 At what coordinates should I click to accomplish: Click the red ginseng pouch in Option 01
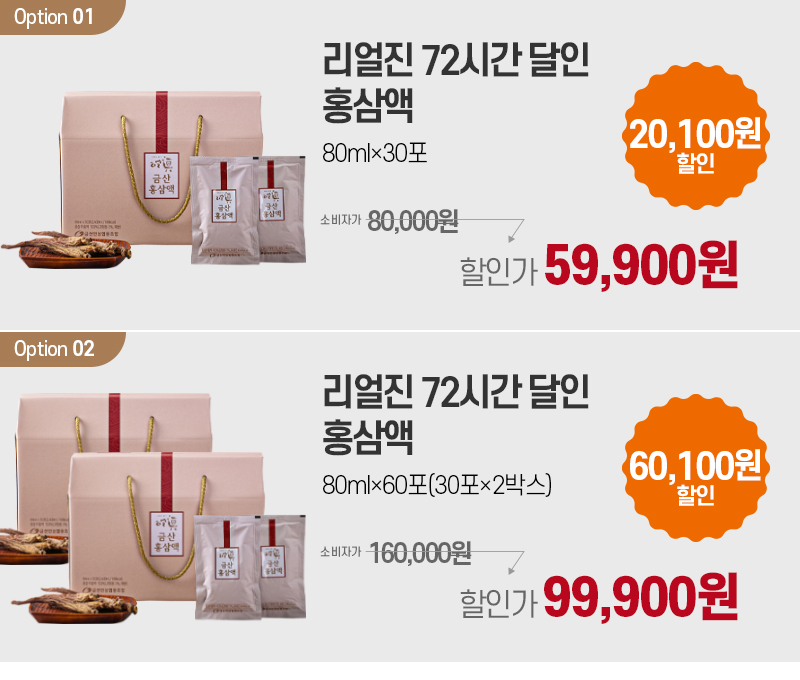225,210
